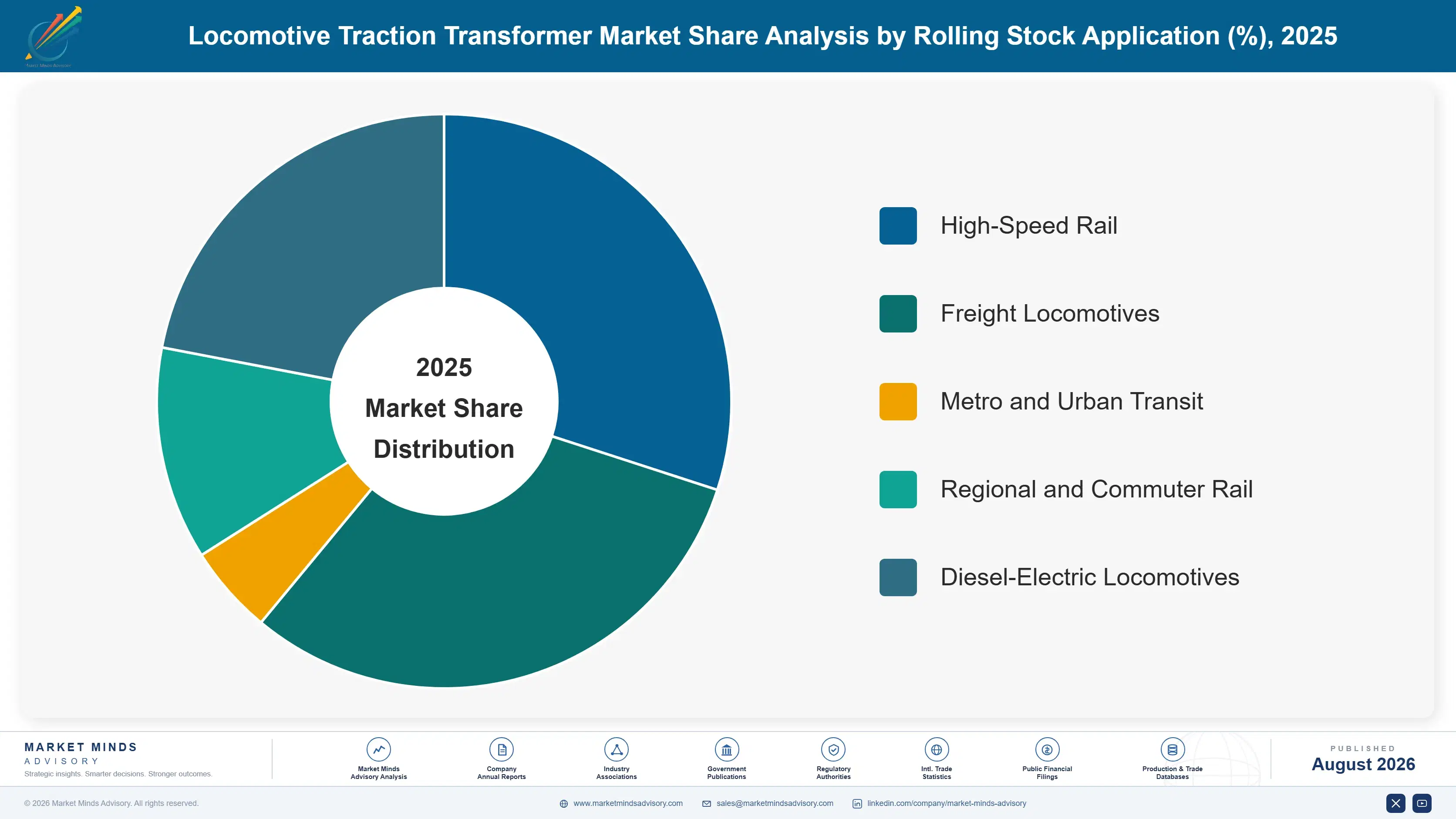Click the Regulatory Authorities shield icon
Screen dimensions: 1456x819
tap(833, 749)
